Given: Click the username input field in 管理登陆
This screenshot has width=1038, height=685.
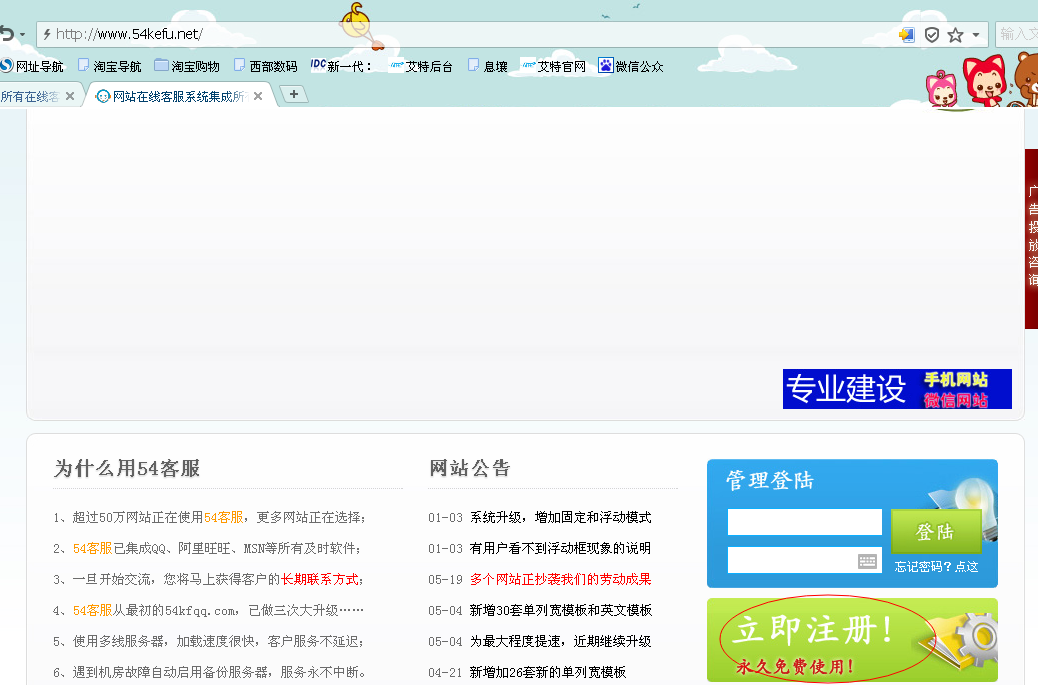Looking at the screenshot, I should click(804, 522).
